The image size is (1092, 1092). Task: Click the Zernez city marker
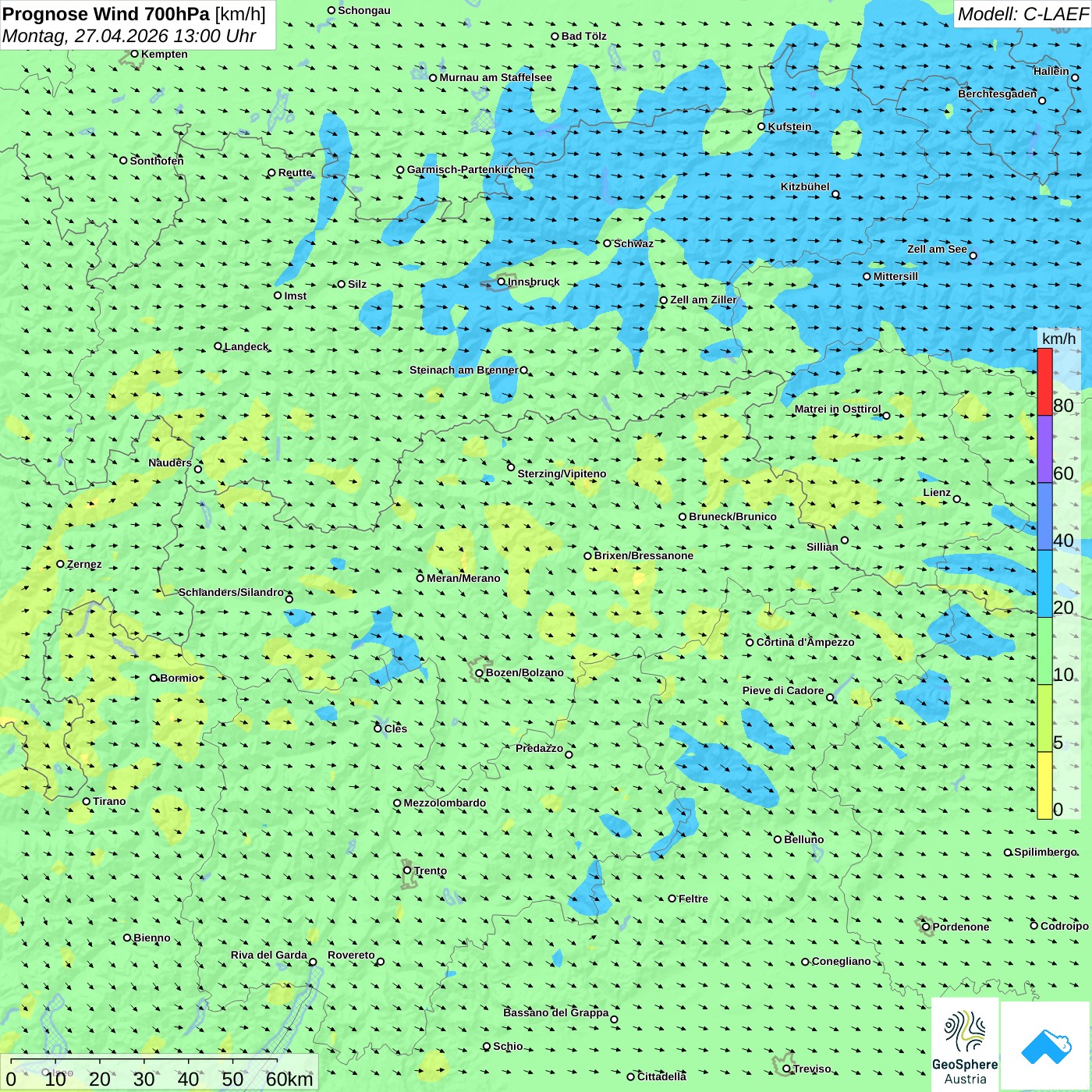60,564
